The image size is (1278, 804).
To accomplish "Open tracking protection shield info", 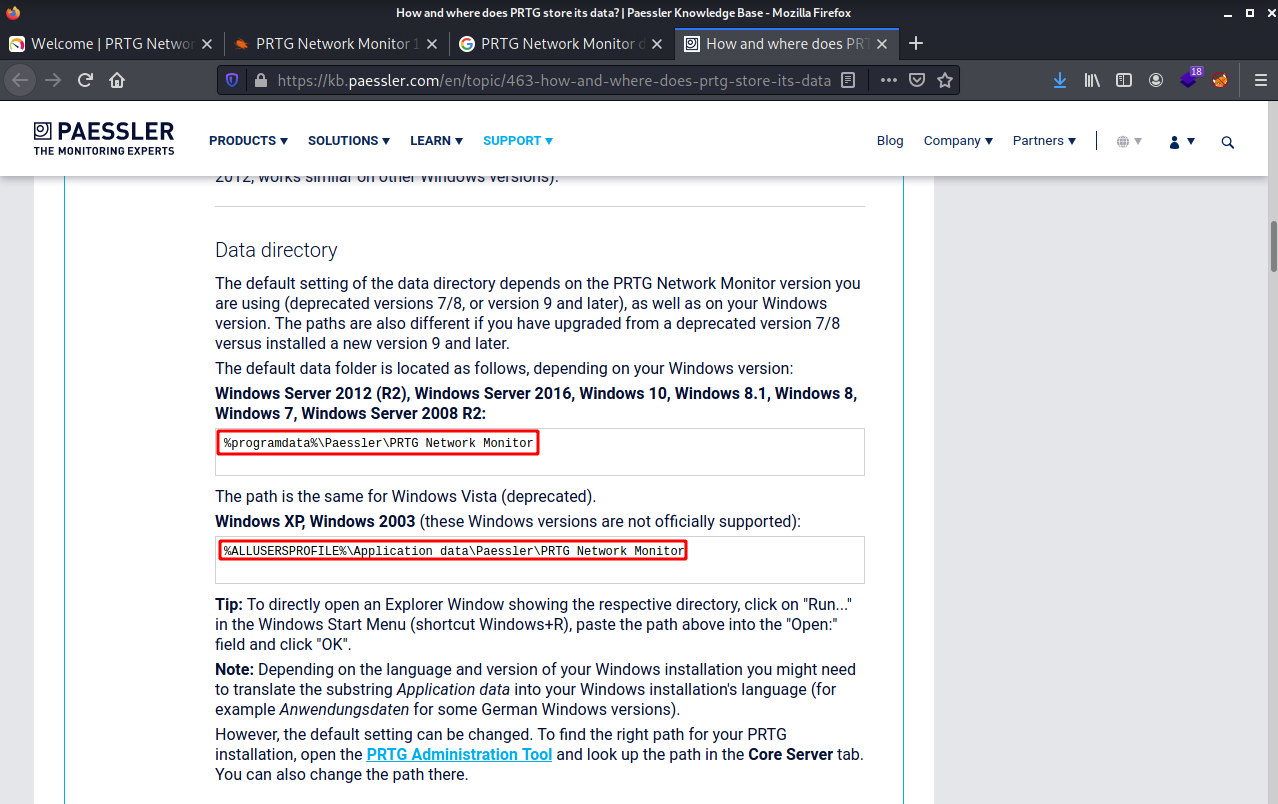I will (x=232, y=80).
